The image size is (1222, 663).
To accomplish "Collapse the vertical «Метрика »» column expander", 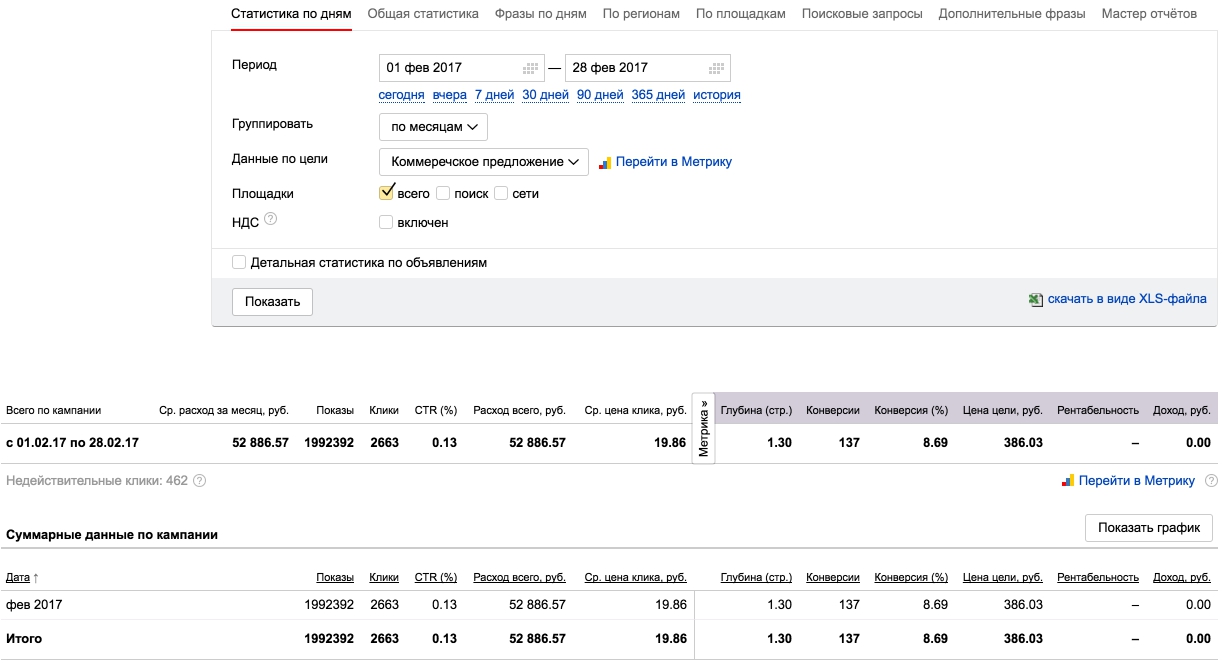I will point(704,430).
